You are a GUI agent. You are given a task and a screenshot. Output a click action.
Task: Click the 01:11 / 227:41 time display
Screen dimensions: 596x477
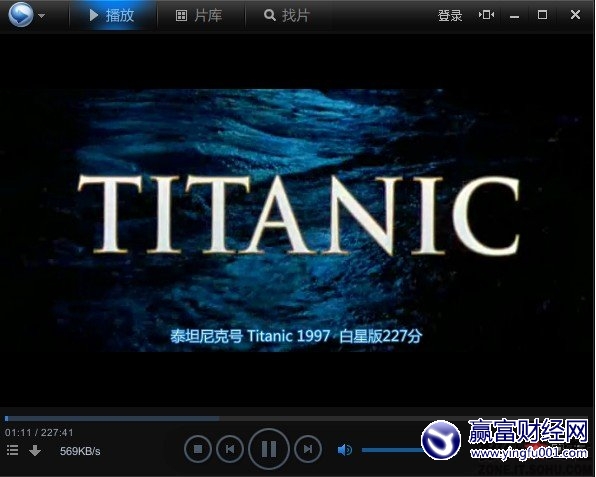(x=39, y=433)
